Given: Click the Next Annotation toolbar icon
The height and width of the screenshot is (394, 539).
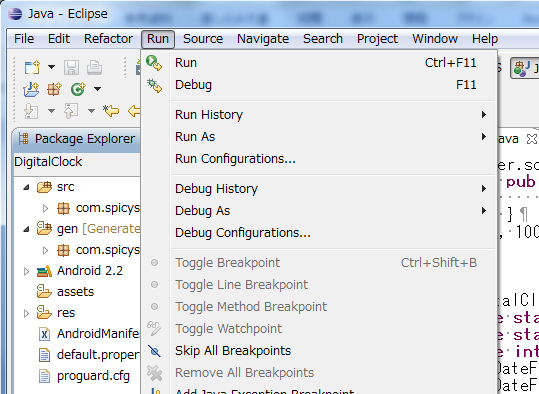Looking at the screenshot, I should (x=31, y=111).
